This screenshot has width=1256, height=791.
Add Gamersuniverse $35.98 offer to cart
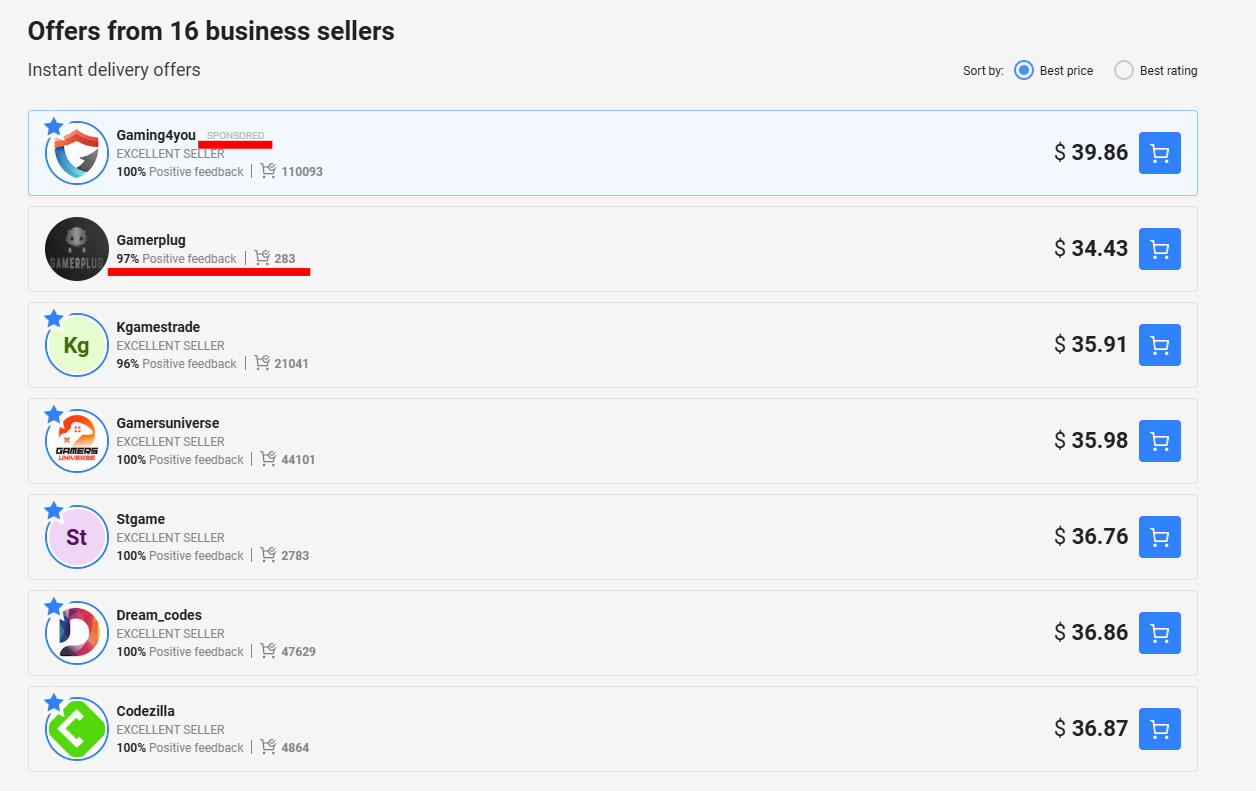click(1160, 441)
